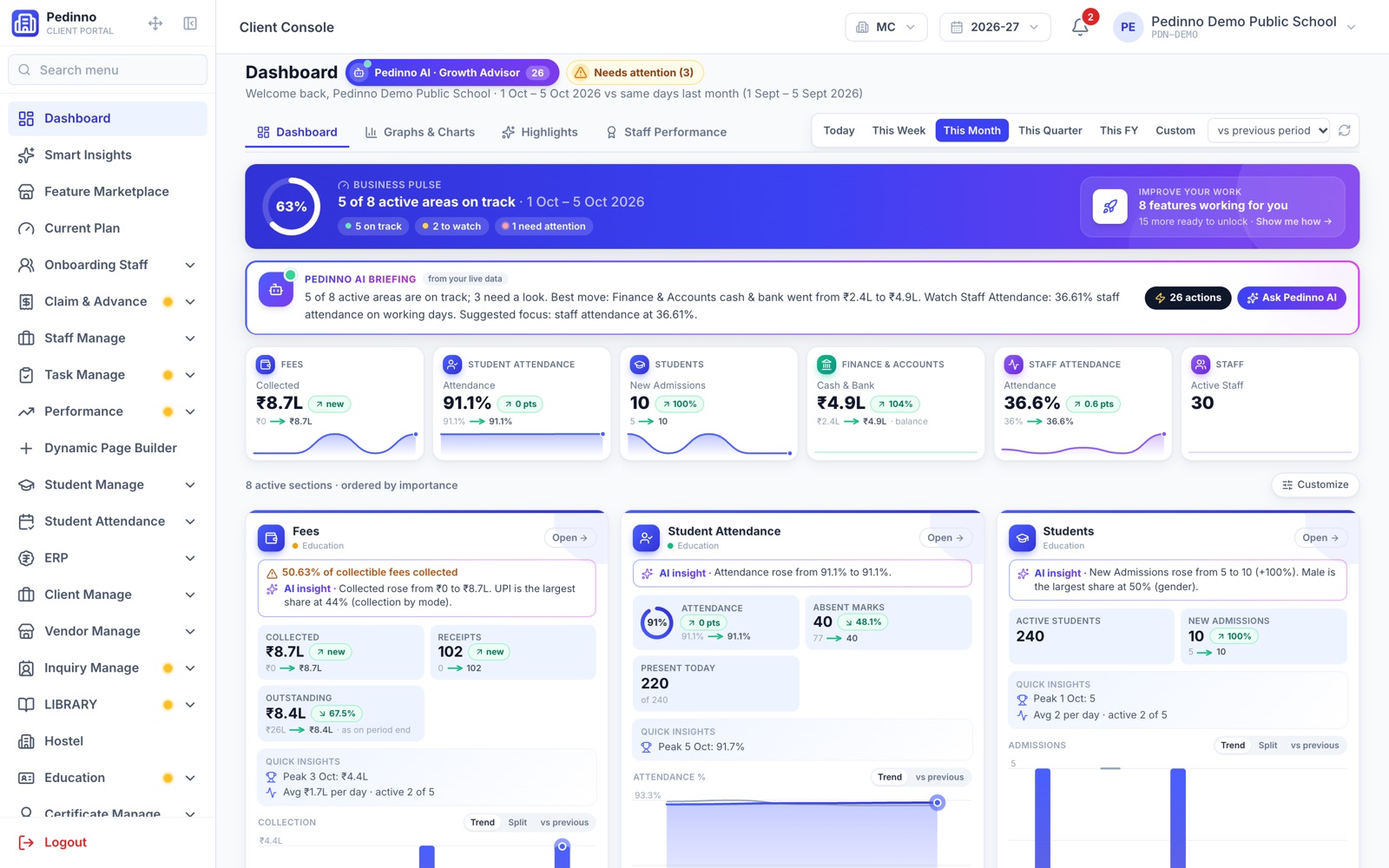Switch to Graphs & Charts tab

(x=420, y=132)
